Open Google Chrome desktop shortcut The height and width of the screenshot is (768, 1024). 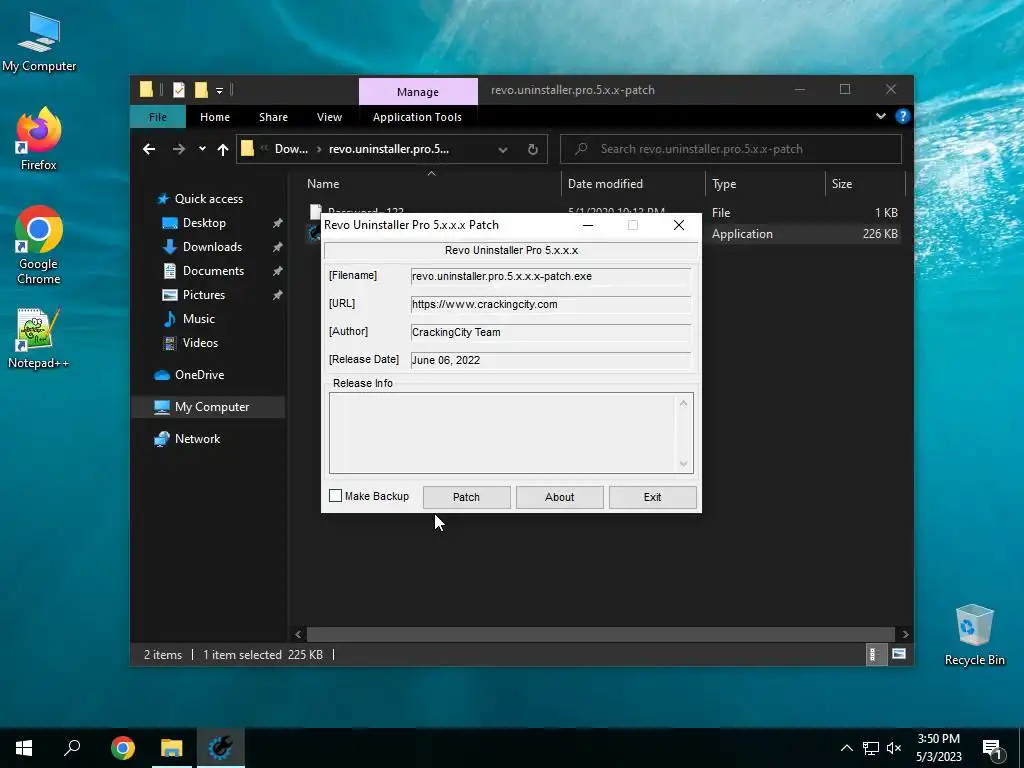click(39, 245)
